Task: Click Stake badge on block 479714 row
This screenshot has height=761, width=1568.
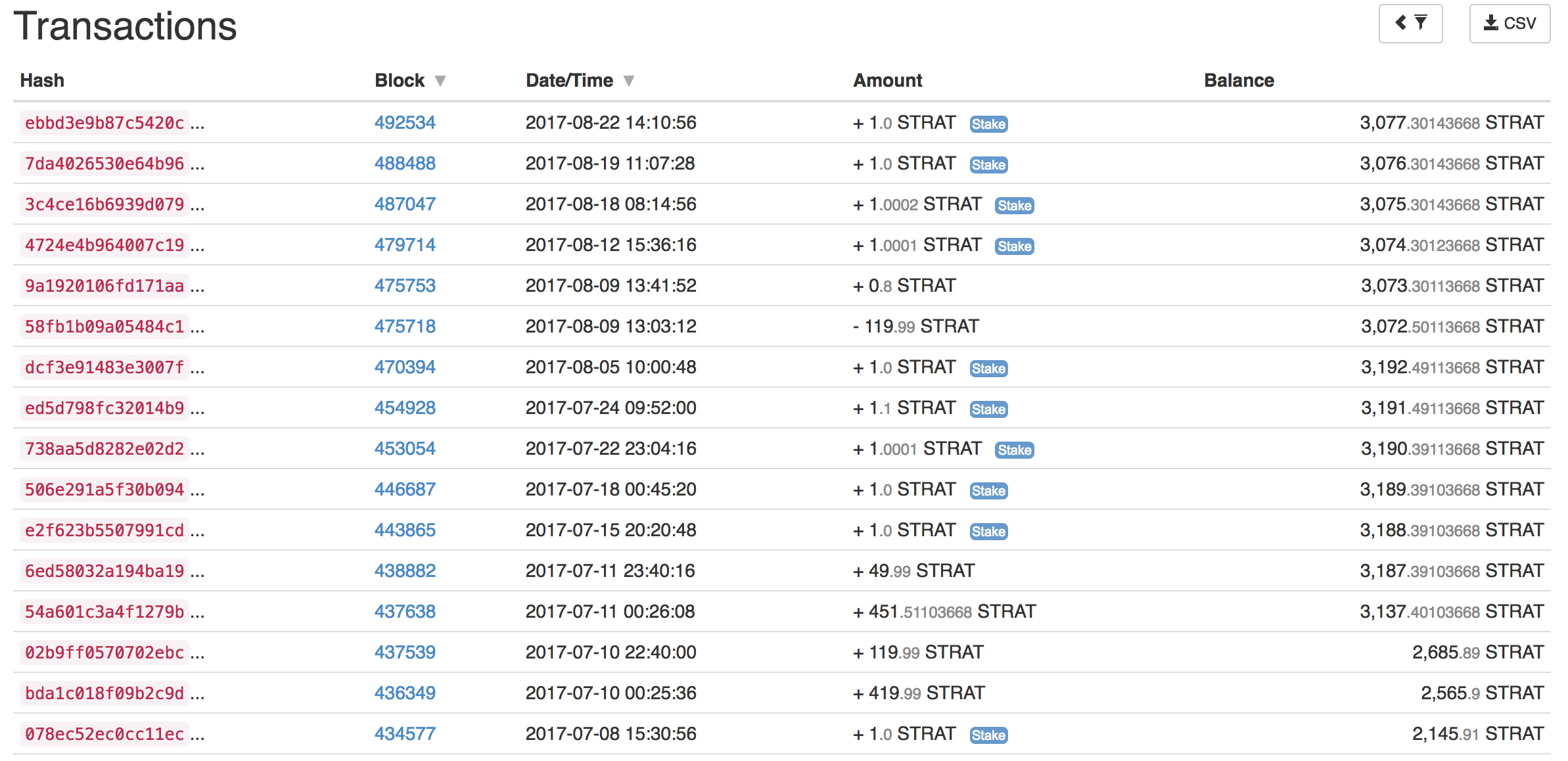Action: [1015, 246]
